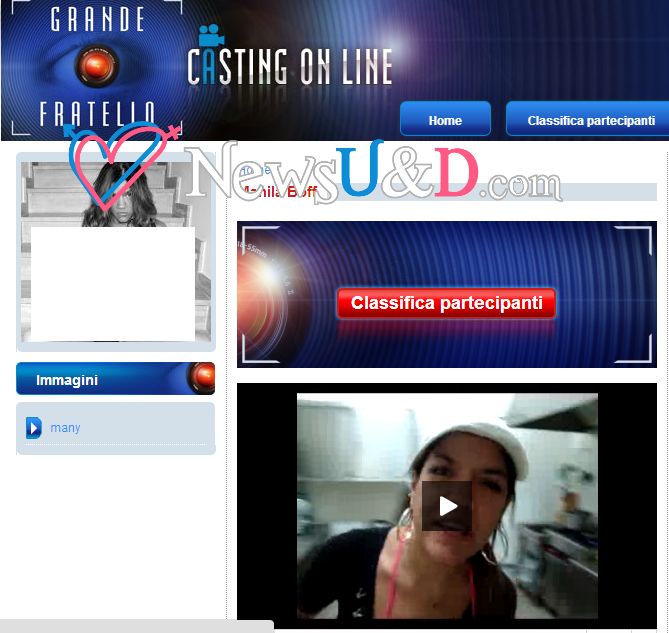The height and width of the screenshot is (633, 669).
Task: Select the Immagini section header
Action: coord(116,379)
